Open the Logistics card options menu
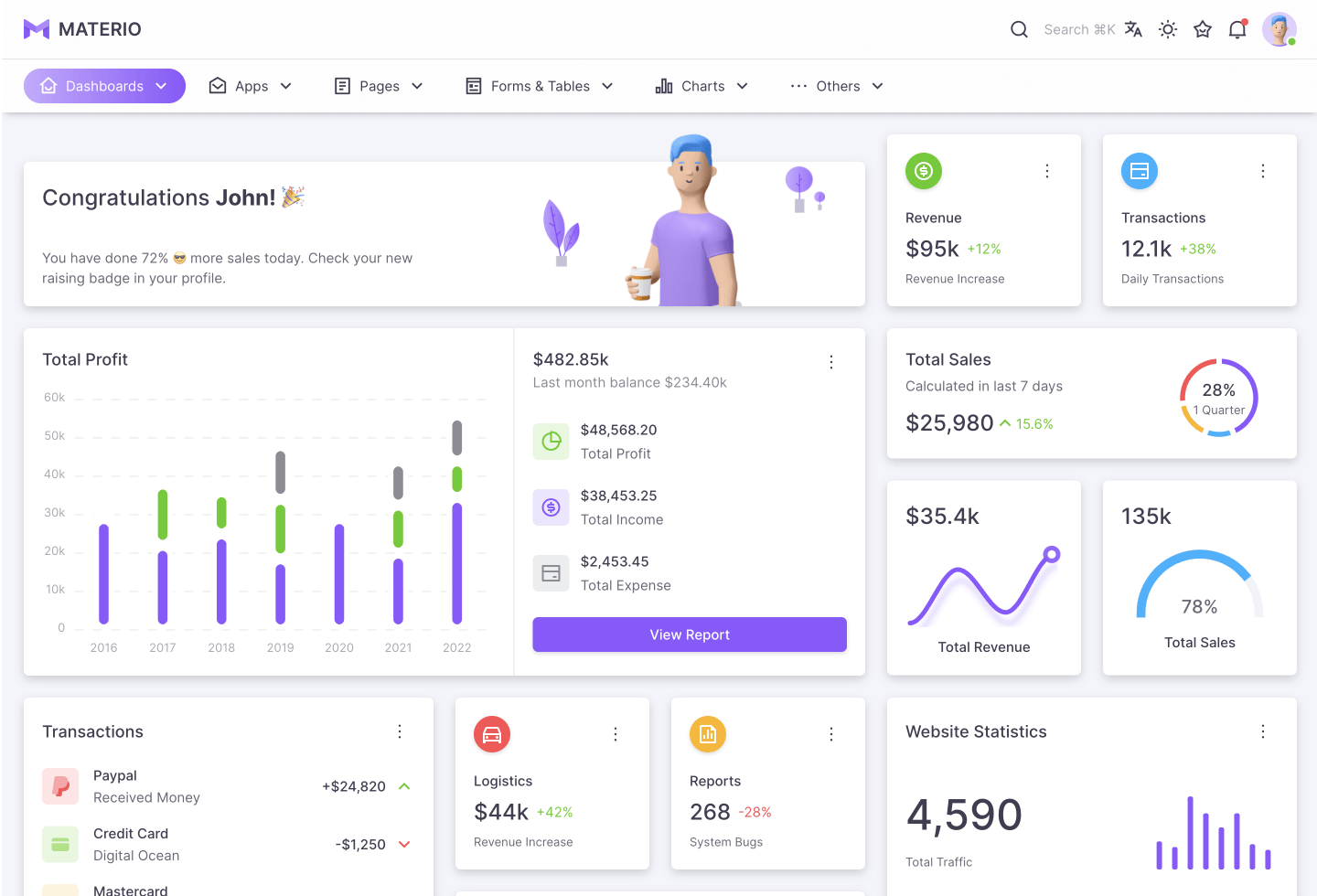The width and height of the screenshot is (1317, 896). click(616, 734)
